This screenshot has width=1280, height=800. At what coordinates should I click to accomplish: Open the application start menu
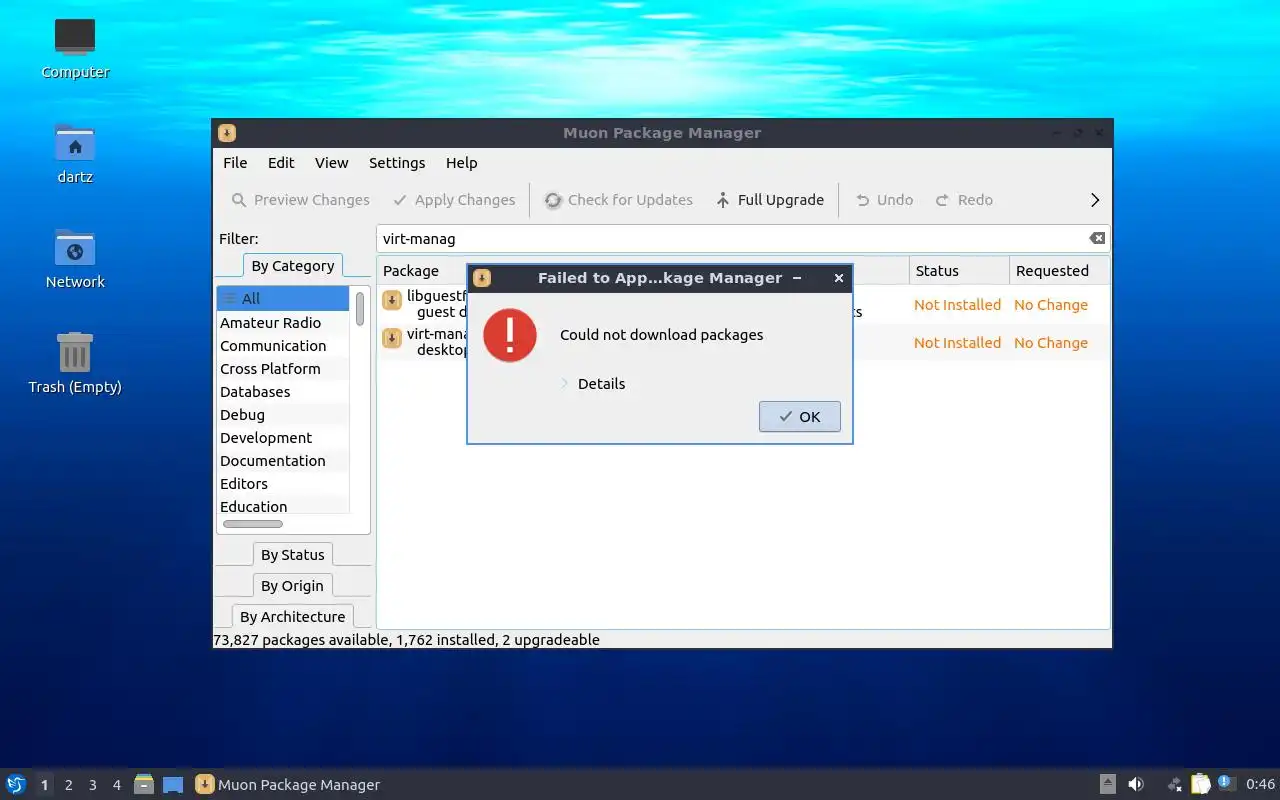pyautogui.click(x=16, y=784)
